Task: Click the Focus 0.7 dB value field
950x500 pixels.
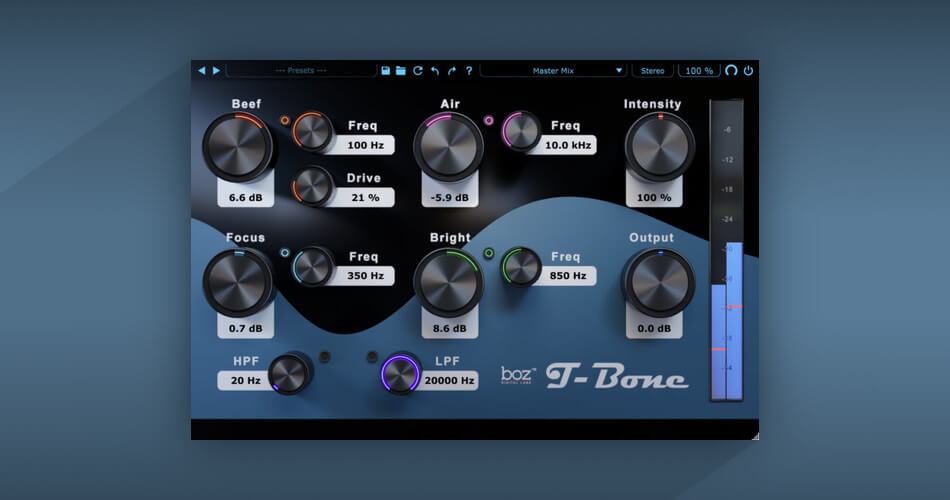Action: pyautogui.click(x=245, y=328)
